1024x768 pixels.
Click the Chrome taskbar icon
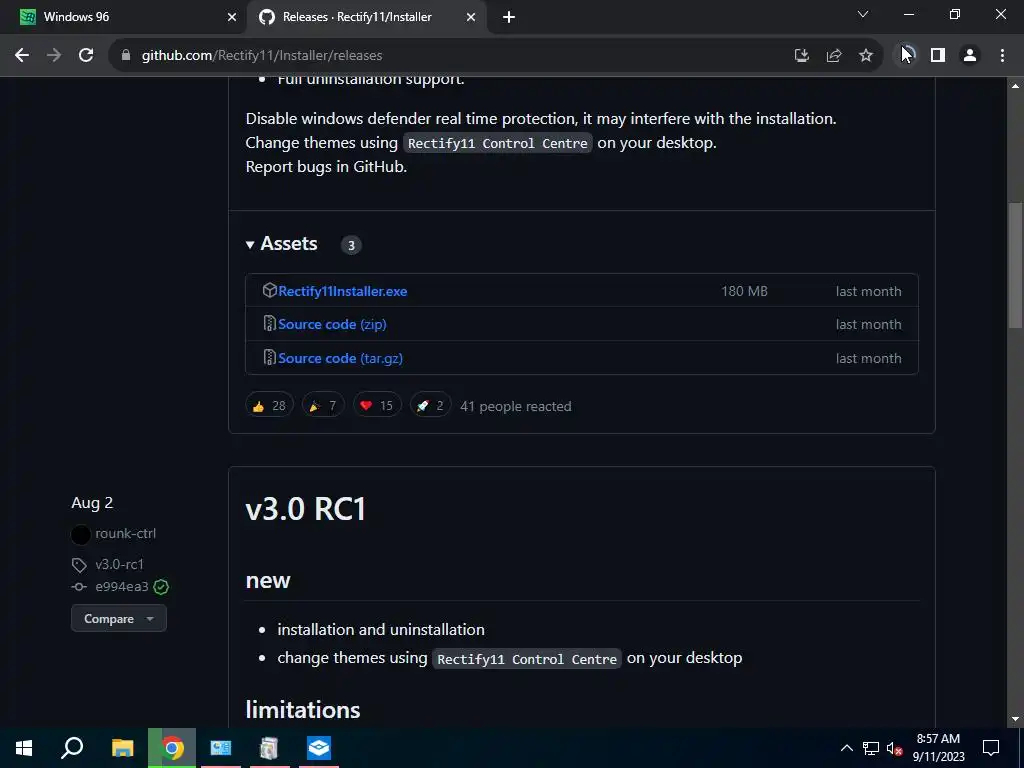click(x=172, y=748)
